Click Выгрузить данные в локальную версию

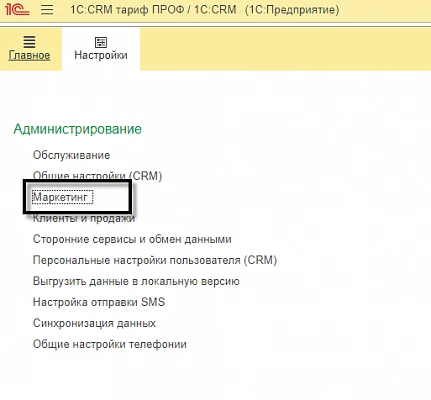136,281
